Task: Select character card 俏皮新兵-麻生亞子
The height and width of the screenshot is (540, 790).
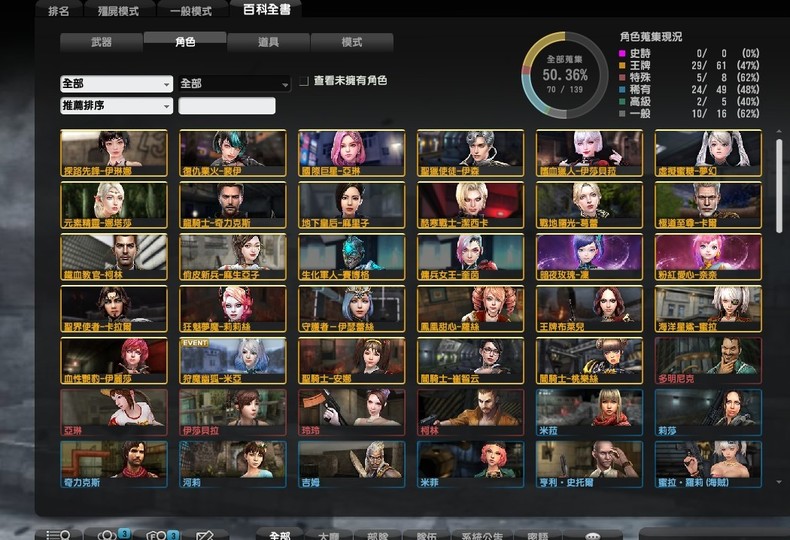Action: click(233, 257)
